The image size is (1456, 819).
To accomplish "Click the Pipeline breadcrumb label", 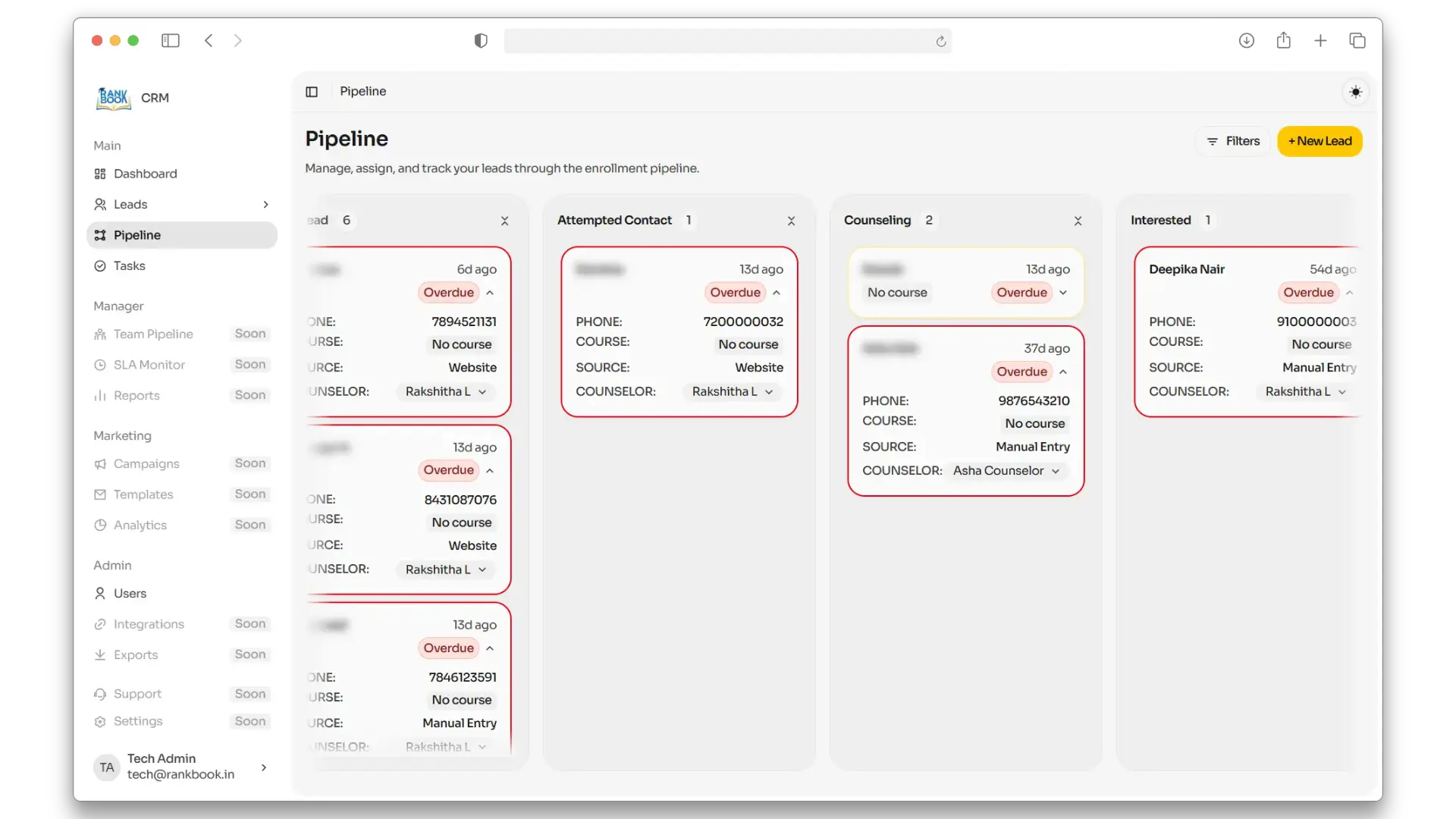I will pyautogui.click(x=362, y=91).
